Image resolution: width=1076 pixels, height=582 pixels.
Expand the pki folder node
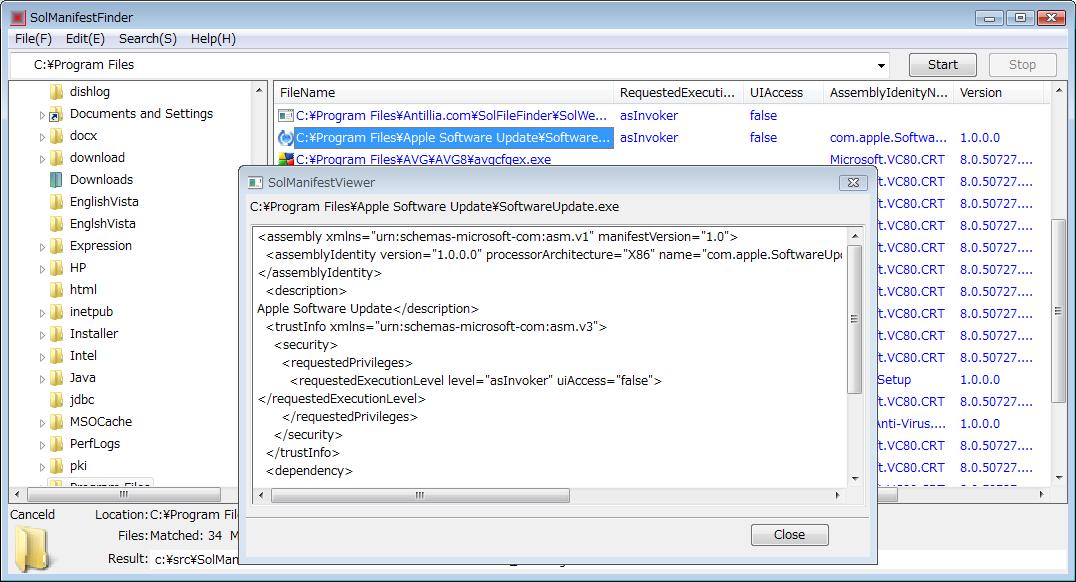(x=42, y=467)
